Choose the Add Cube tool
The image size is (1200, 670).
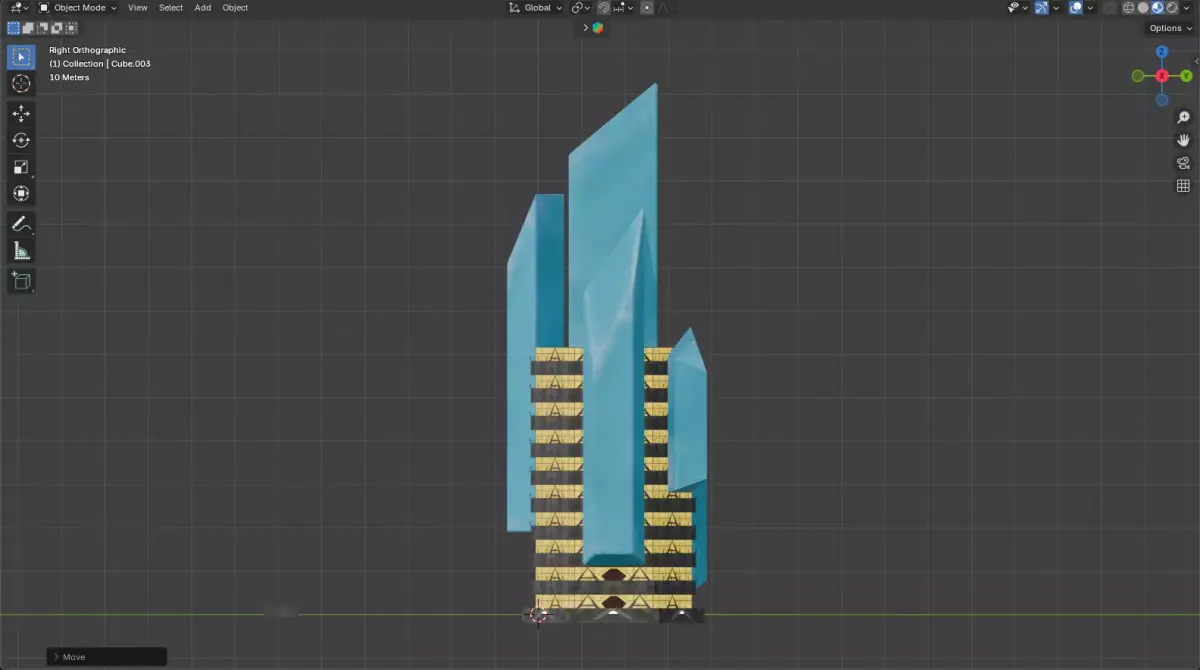(21, 281)
